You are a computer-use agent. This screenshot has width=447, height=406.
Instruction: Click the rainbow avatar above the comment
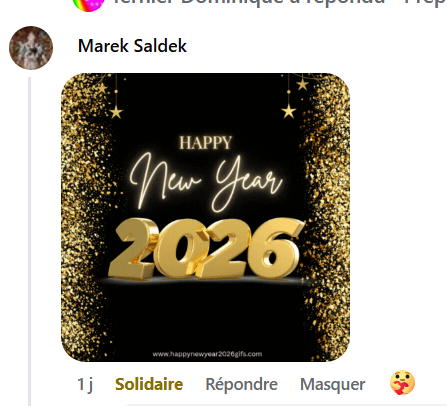point(88,5)
